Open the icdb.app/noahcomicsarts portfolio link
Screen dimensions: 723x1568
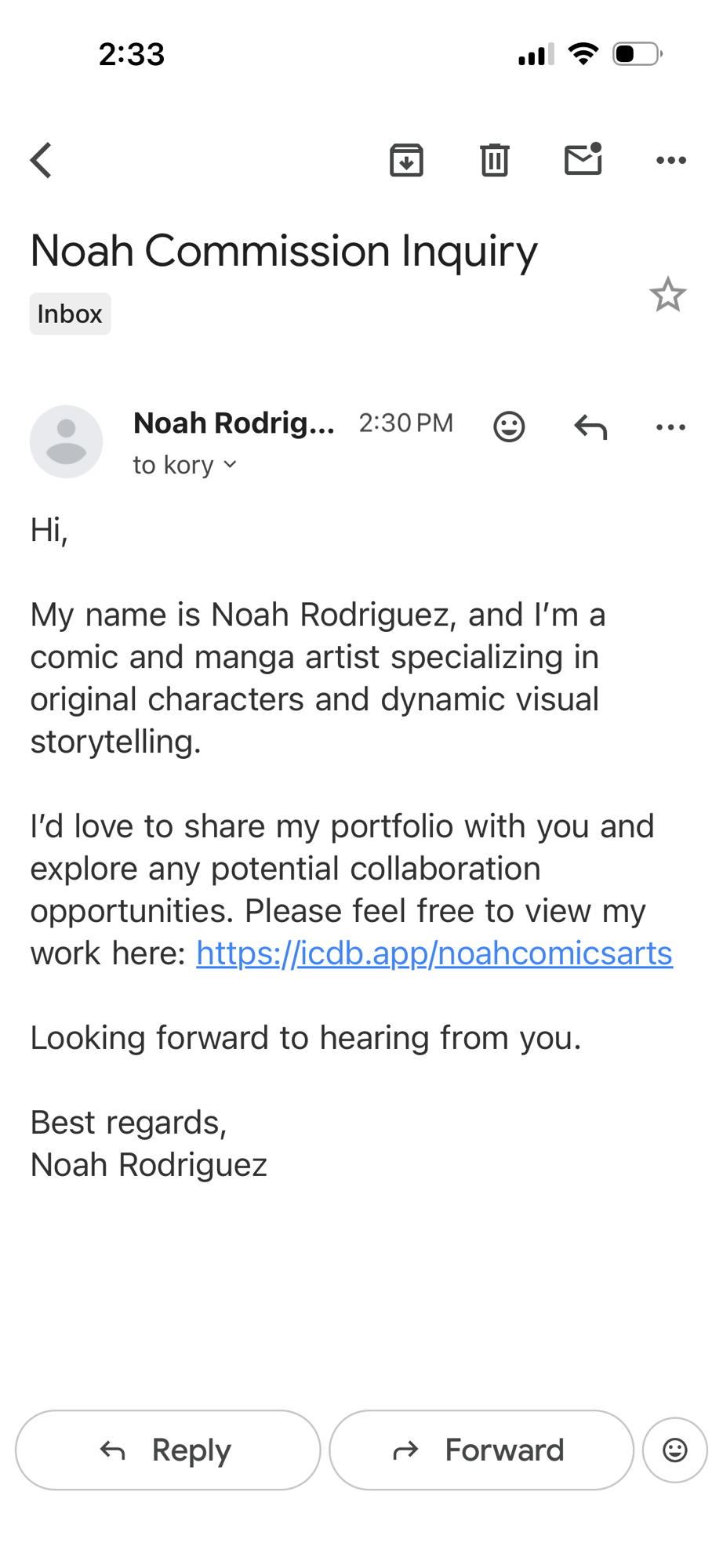click(x=434, y=953)
